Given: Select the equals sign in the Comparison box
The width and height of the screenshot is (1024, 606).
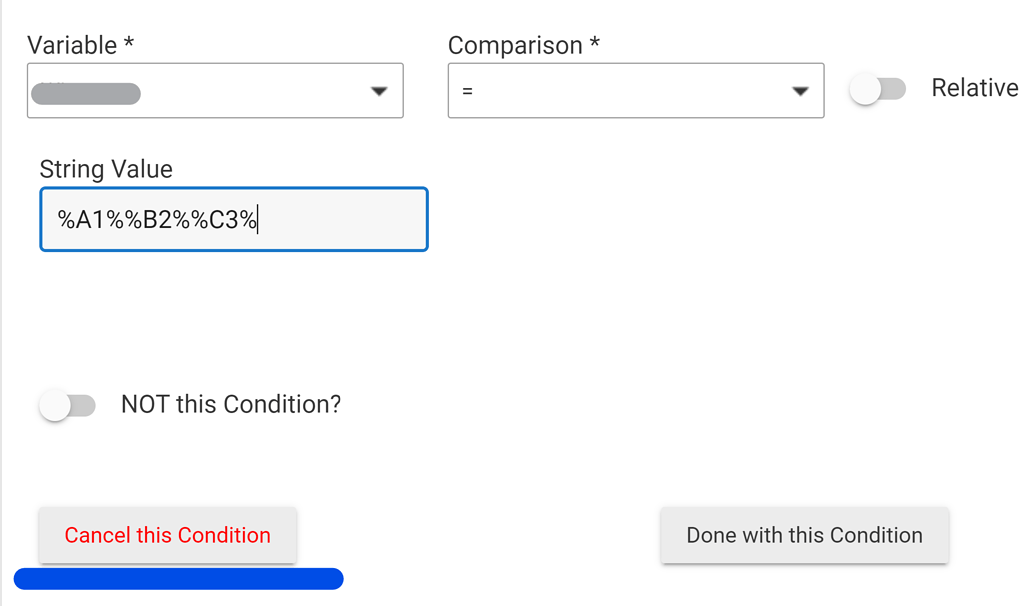Looking at the screenshot, I should point(466,90).
